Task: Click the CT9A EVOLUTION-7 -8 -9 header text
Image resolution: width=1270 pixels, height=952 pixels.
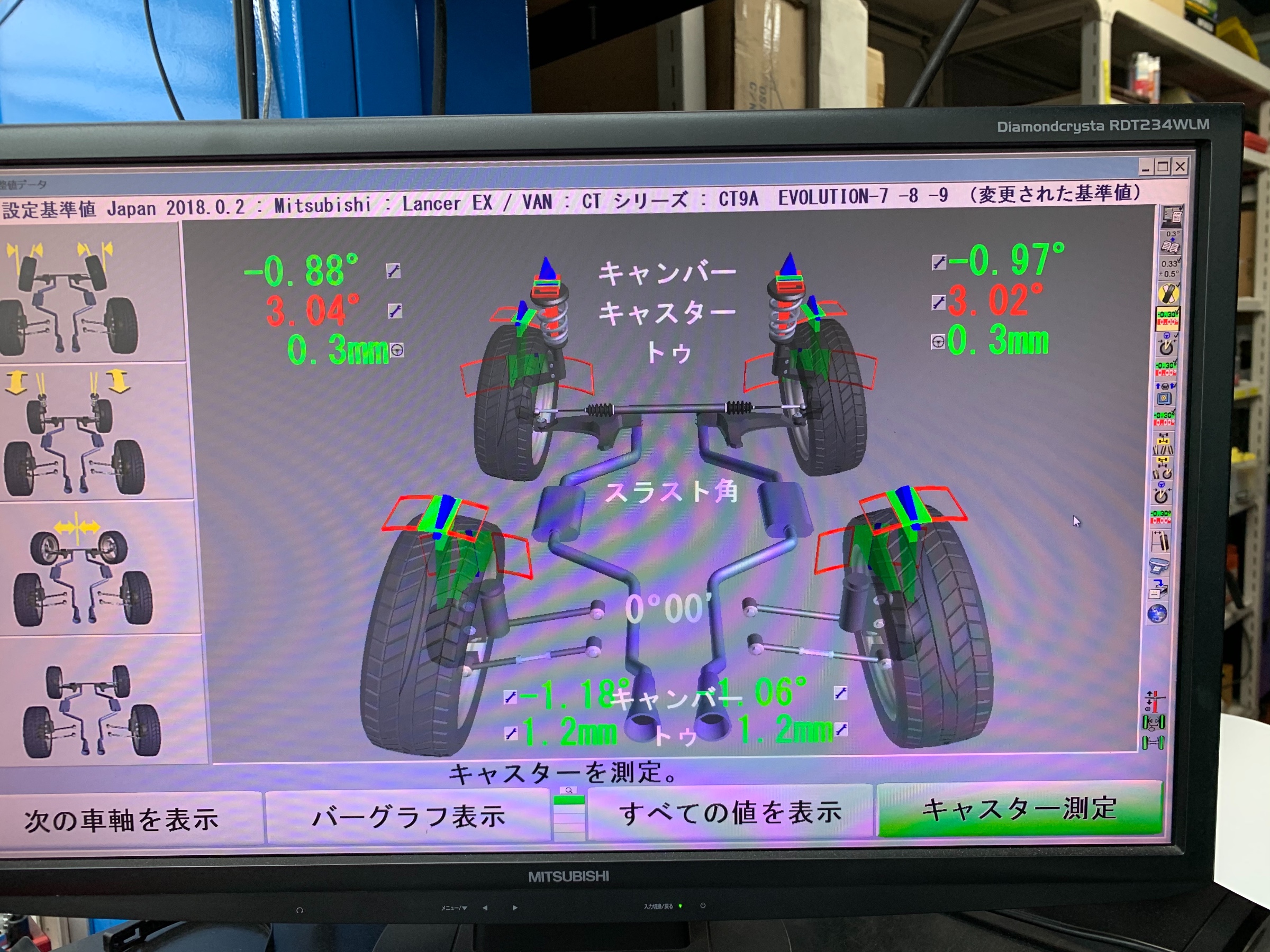Action: [833, 197]
